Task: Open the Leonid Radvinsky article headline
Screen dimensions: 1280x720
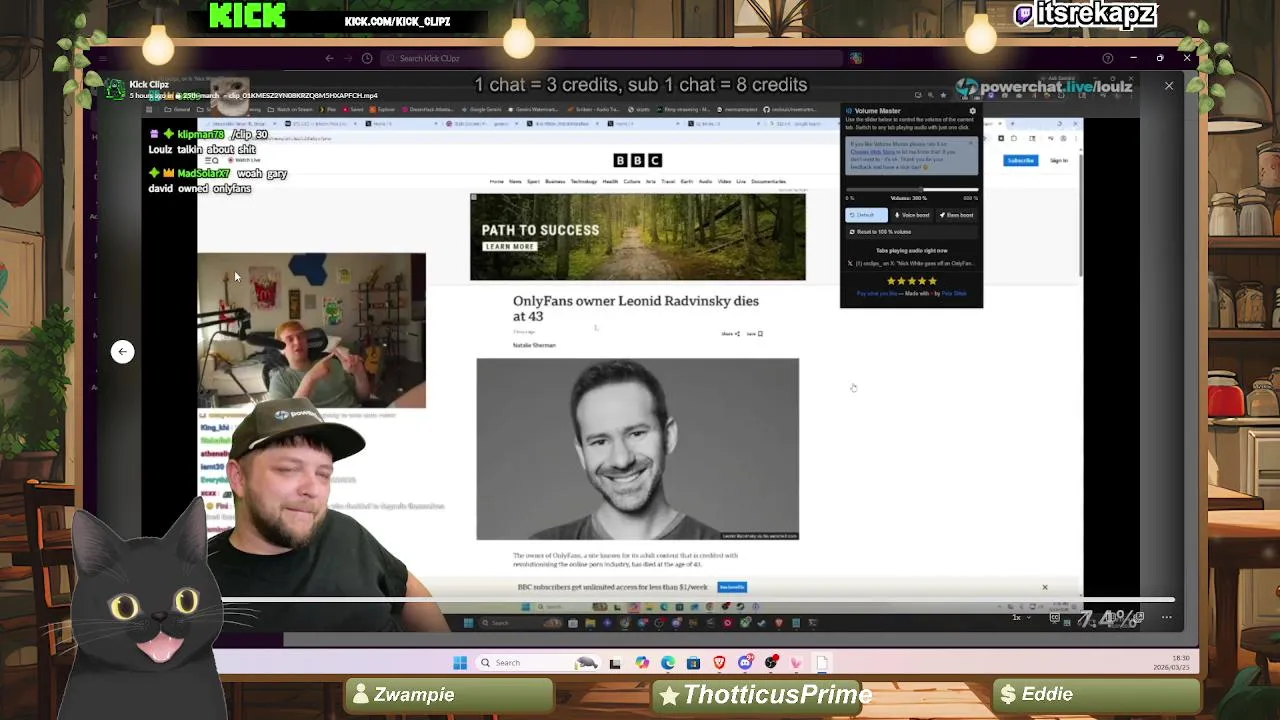Action: [636, 308]
